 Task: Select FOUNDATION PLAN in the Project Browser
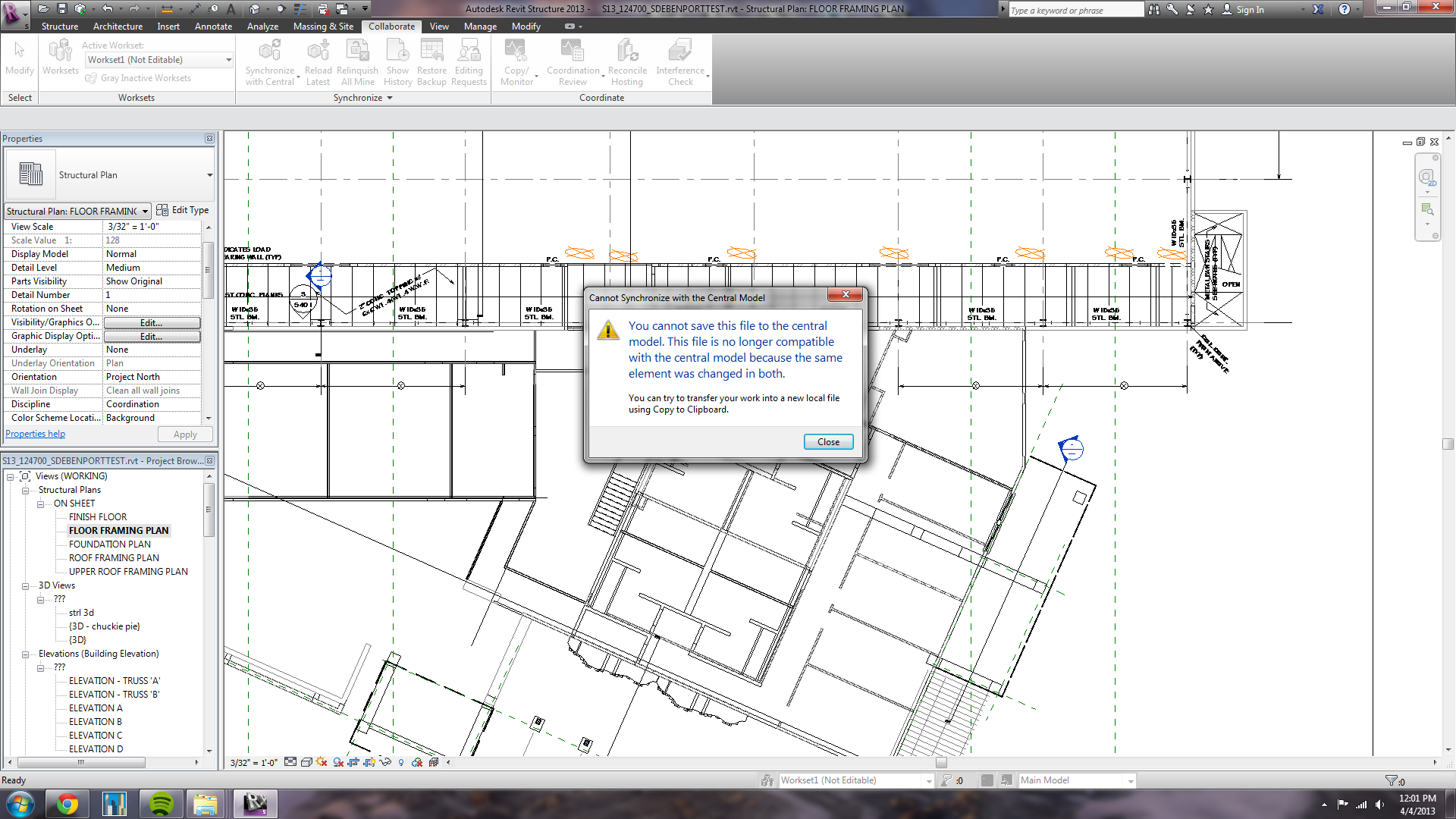[x=108, y=544]
